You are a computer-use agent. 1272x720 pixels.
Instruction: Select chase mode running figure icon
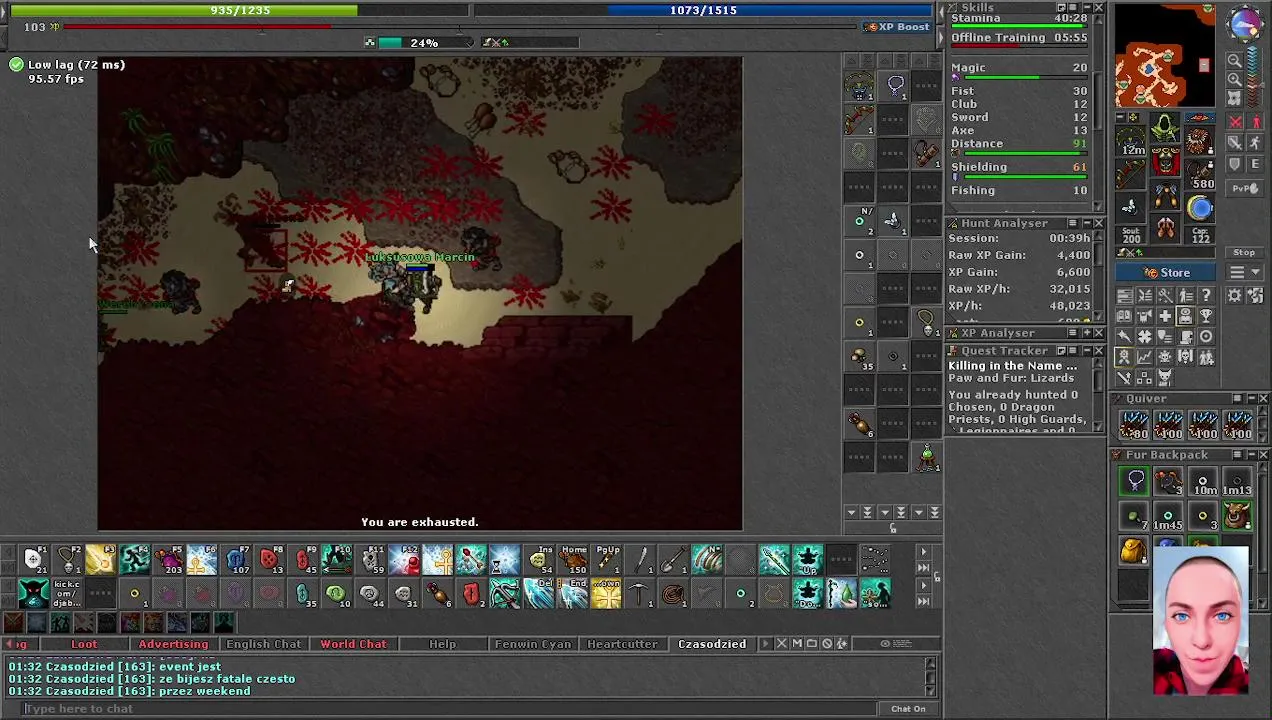(x=1256, y=143)
